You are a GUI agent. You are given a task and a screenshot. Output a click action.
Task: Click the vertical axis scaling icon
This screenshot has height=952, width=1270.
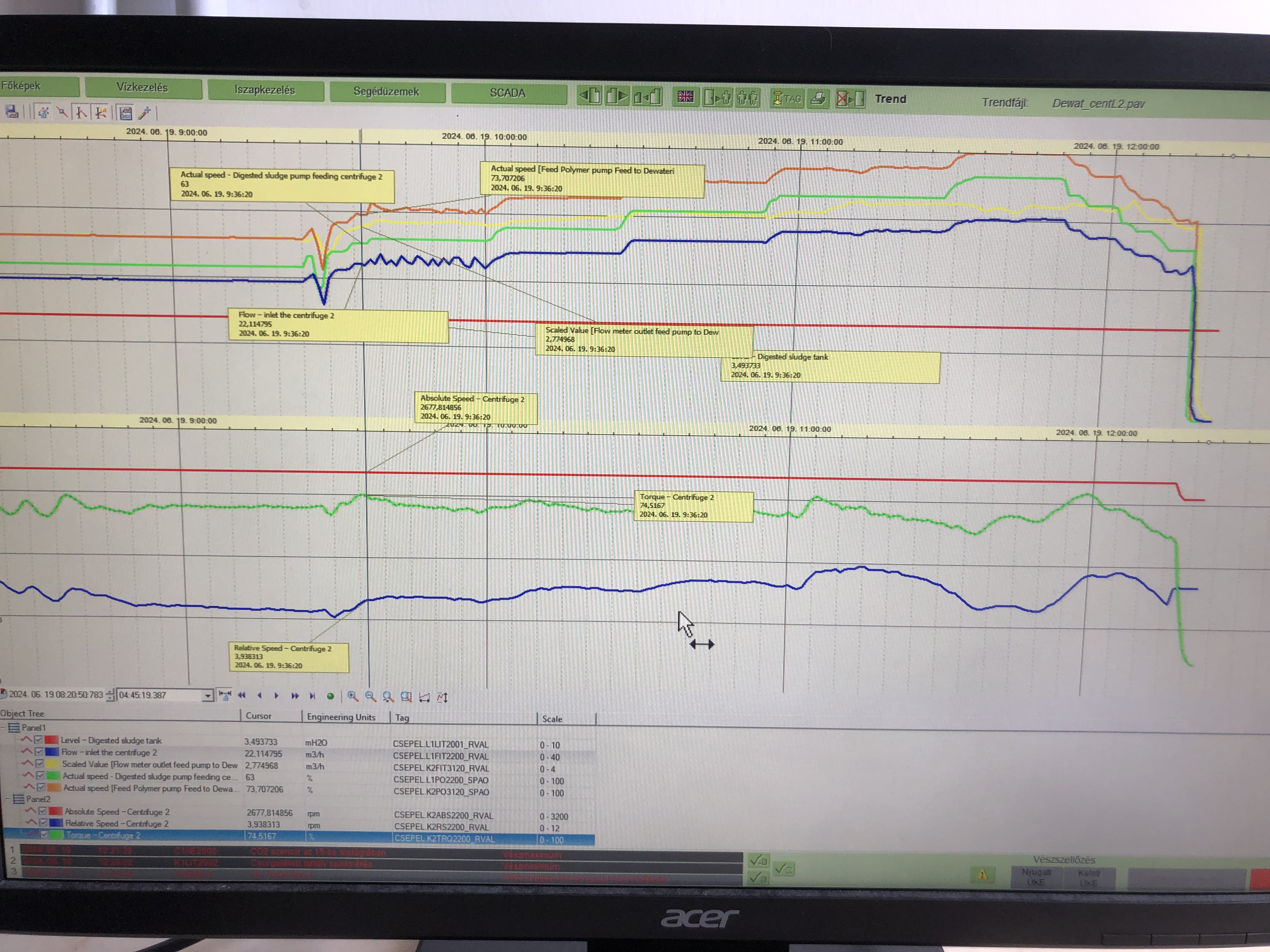point(442,697)
